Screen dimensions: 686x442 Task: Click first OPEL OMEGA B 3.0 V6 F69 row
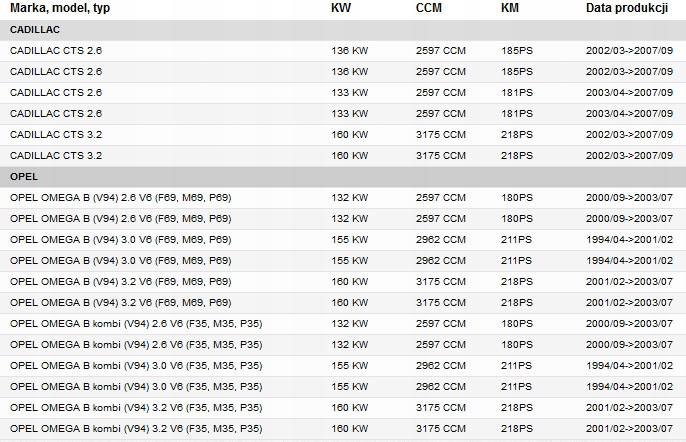(343, 240)
